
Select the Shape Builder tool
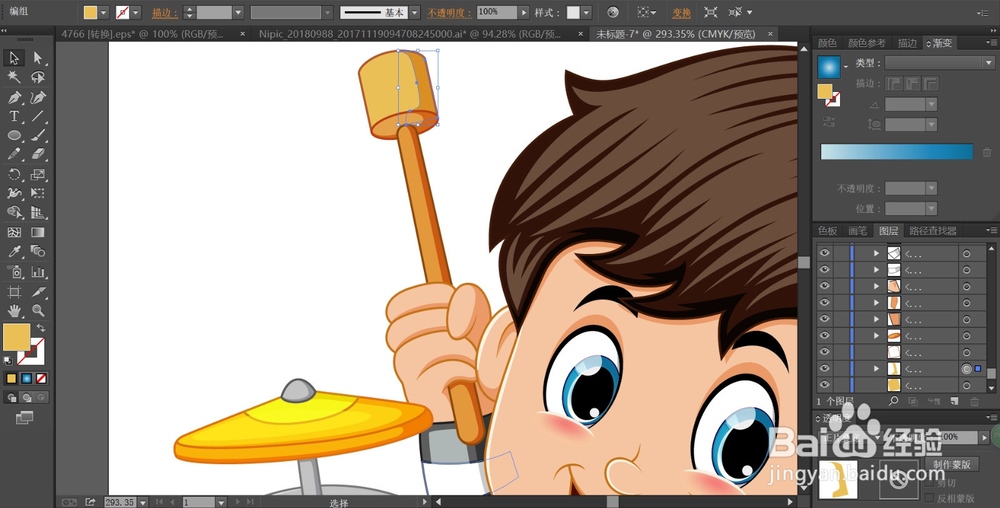pos(14,212)
